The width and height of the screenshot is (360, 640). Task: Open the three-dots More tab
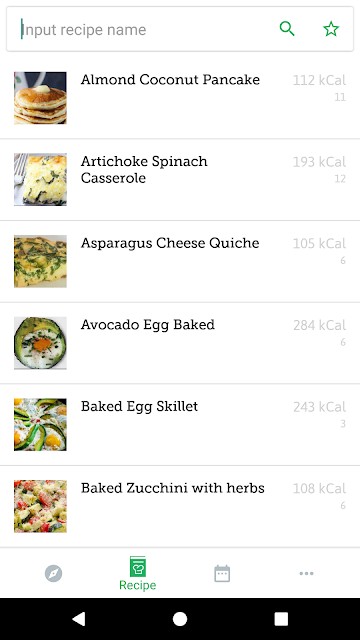[x=306, y=573]
